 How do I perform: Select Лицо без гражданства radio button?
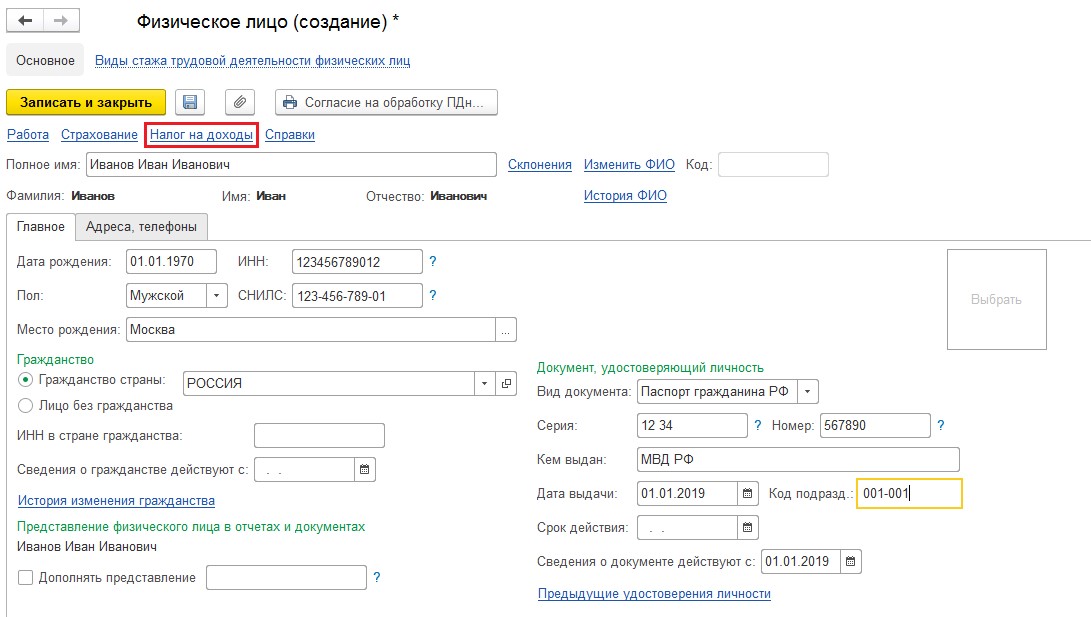[x=26, y=406]
